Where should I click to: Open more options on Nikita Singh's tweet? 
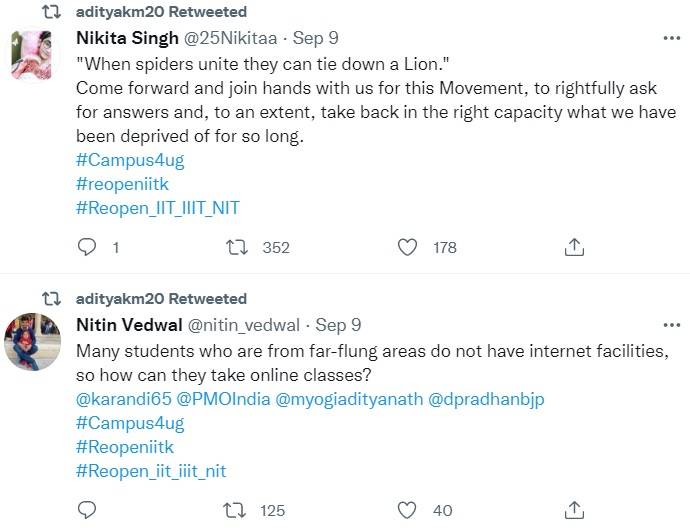671,37
